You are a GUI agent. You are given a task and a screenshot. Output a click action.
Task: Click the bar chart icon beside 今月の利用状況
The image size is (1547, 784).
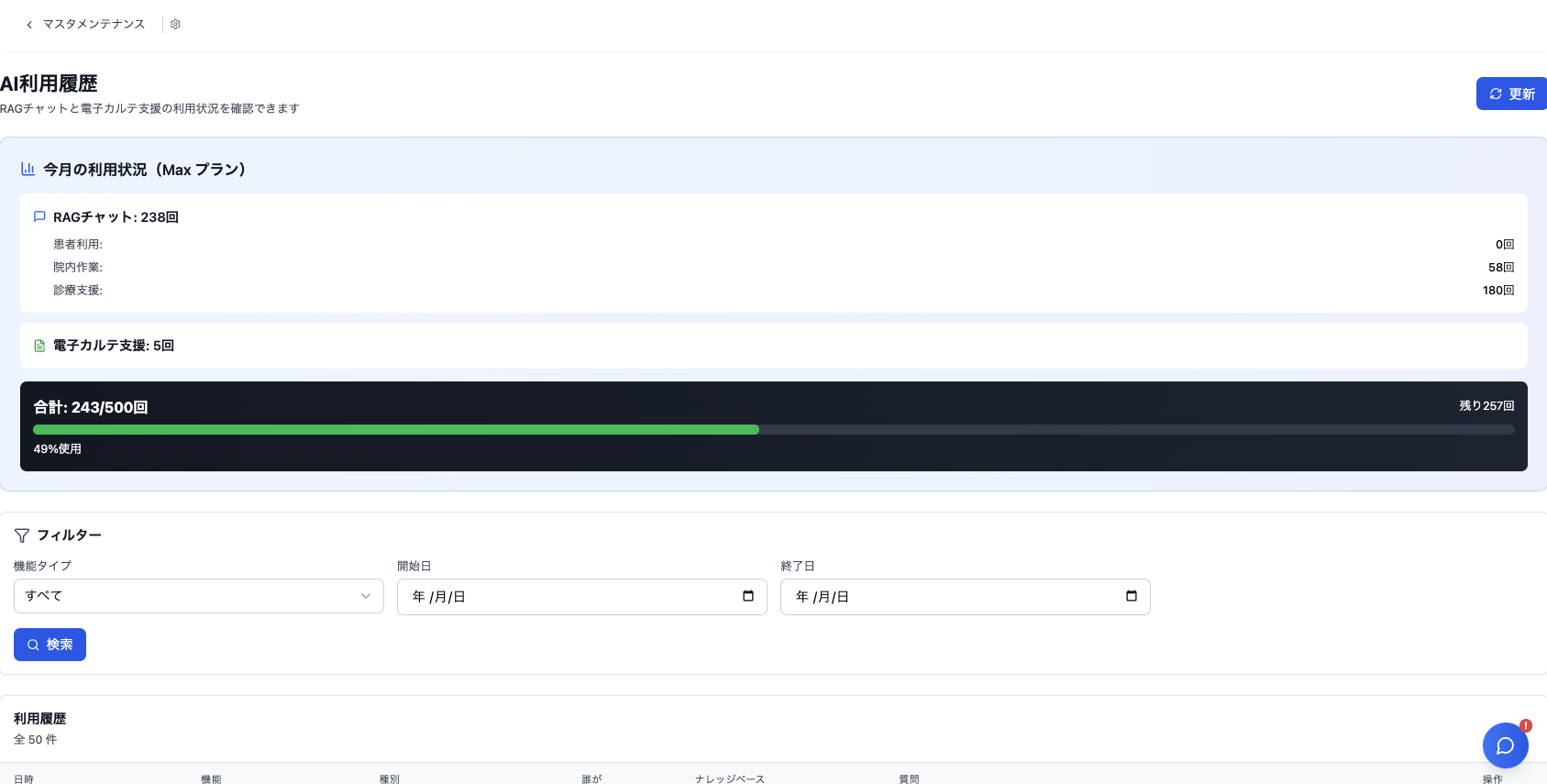28,170
